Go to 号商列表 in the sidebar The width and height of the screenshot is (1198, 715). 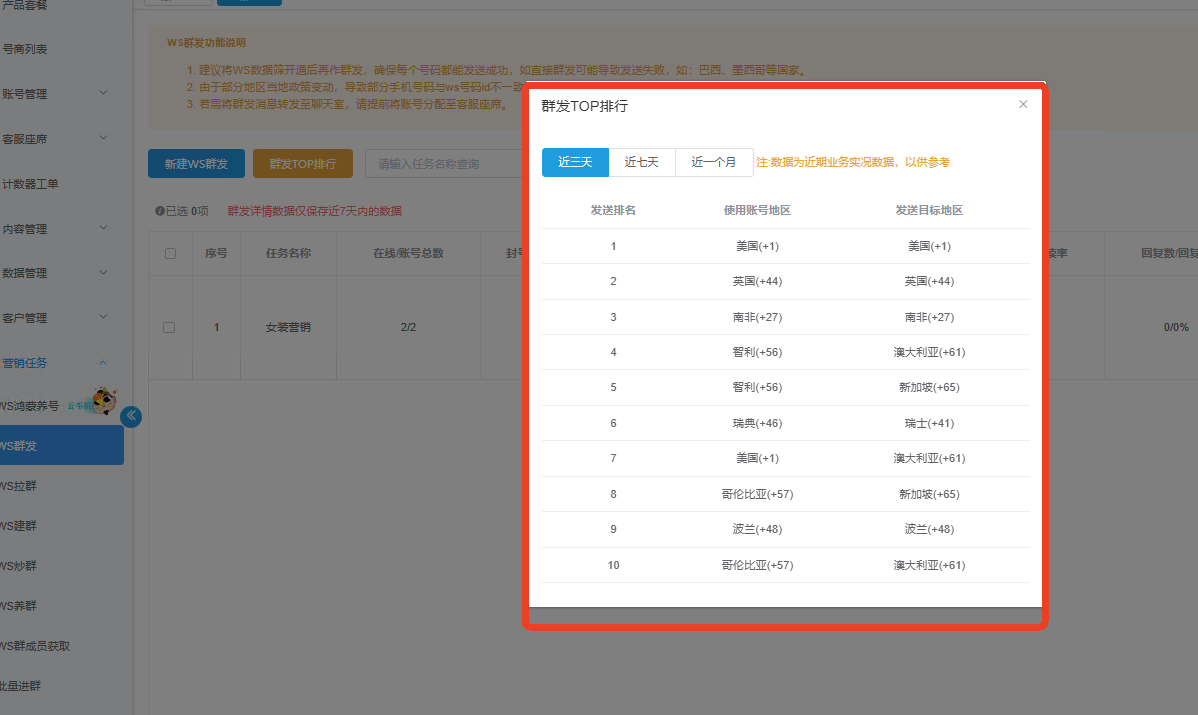(x=25, y=49)
